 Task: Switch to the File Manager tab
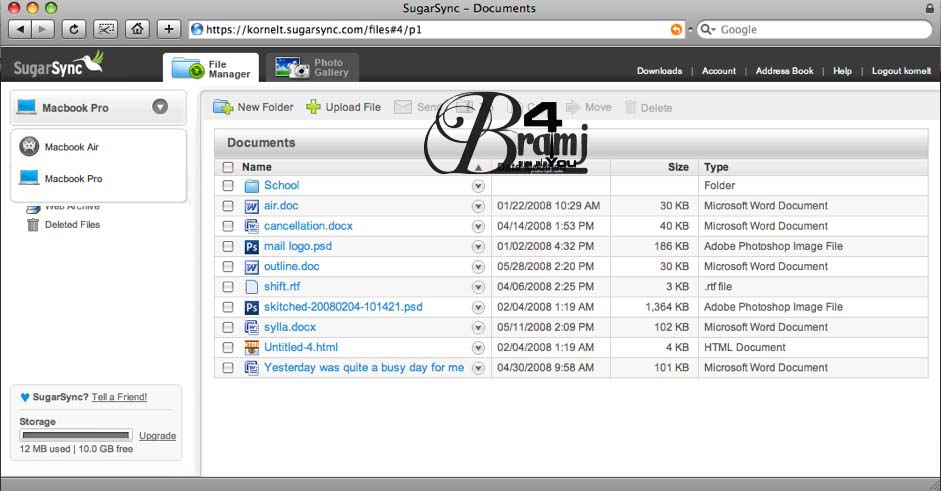tap(211, 68)
